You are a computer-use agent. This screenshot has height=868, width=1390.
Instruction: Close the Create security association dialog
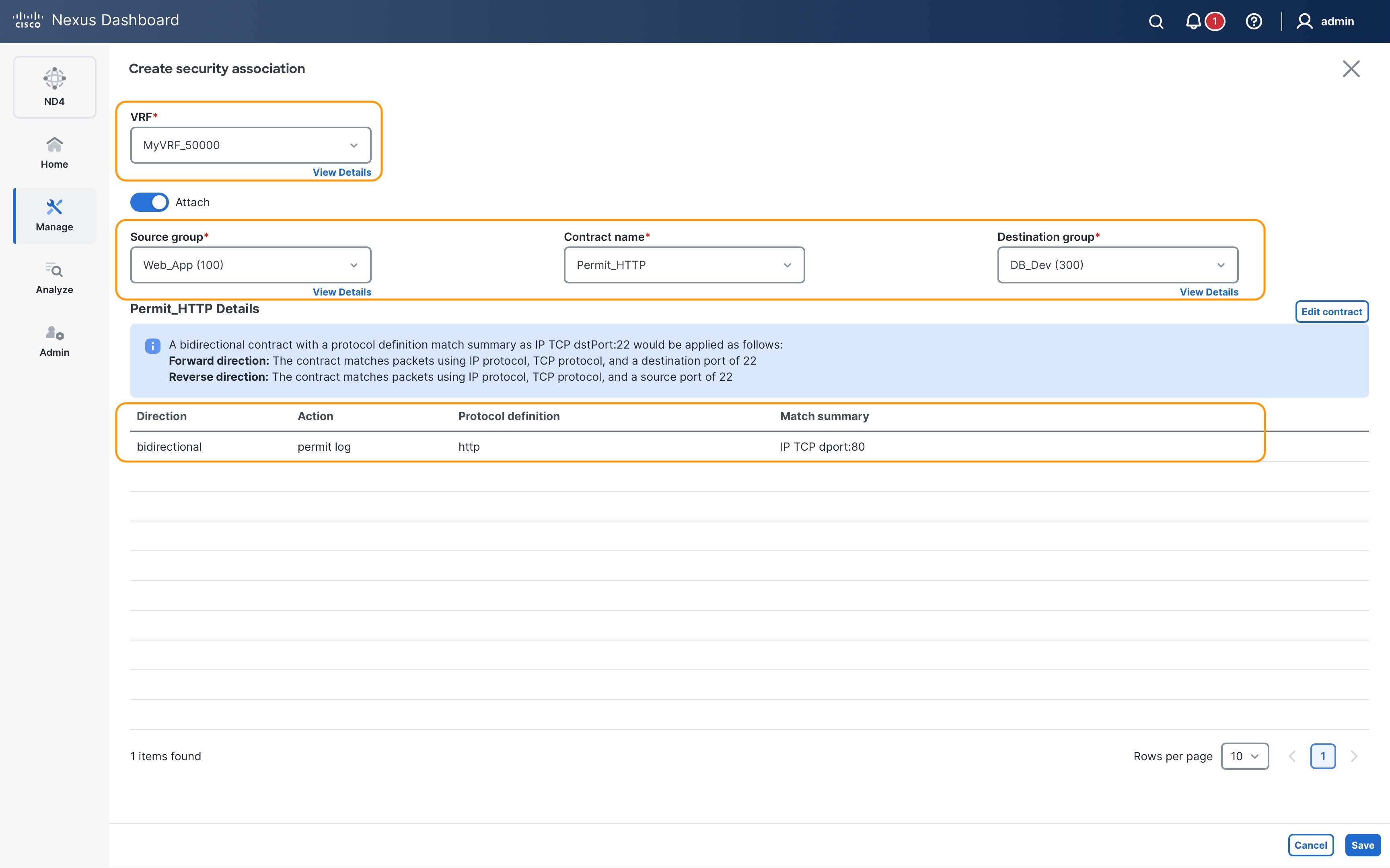pos(1351,69)
